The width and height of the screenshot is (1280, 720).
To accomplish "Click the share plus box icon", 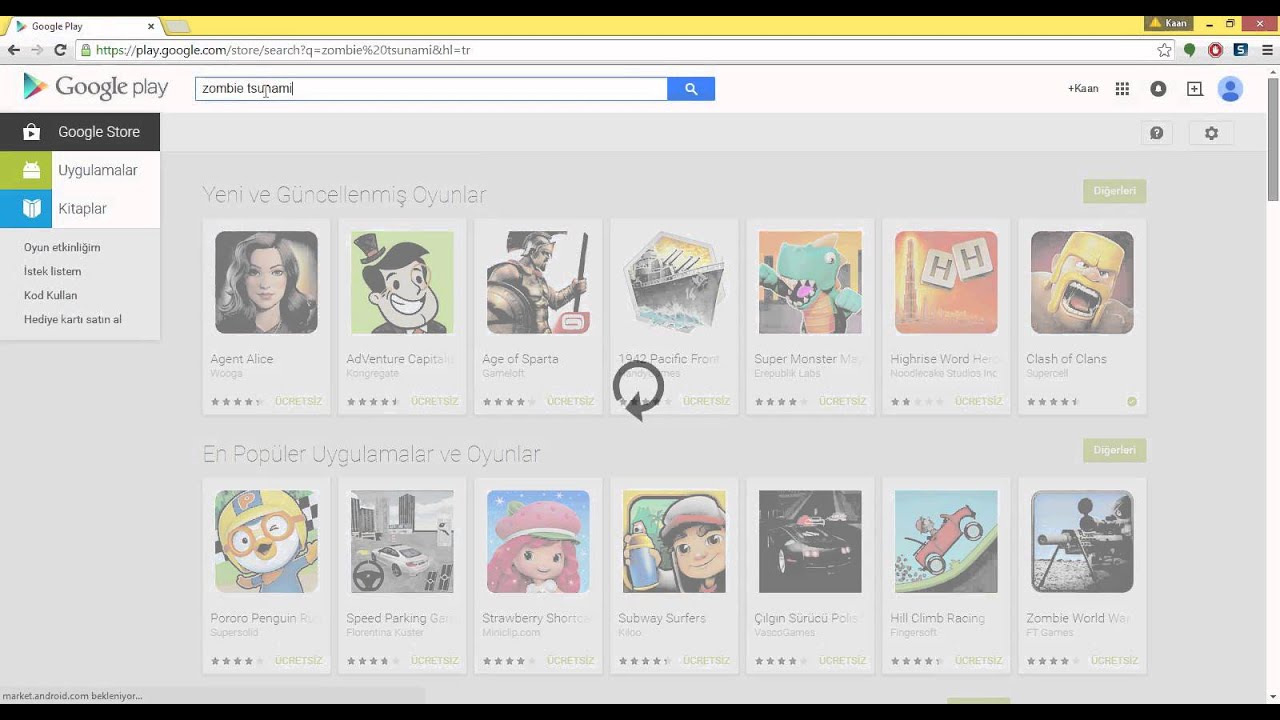I will click(x=1194, y=89).
